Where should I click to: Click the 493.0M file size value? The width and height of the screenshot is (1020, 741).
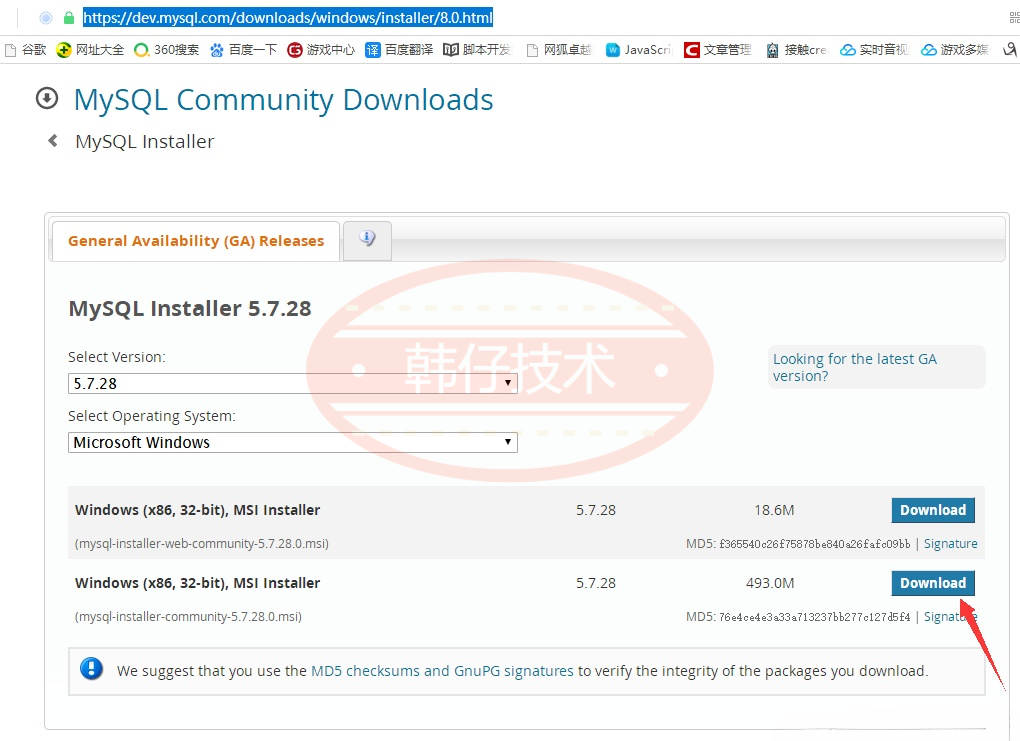[x=770, y=583]
